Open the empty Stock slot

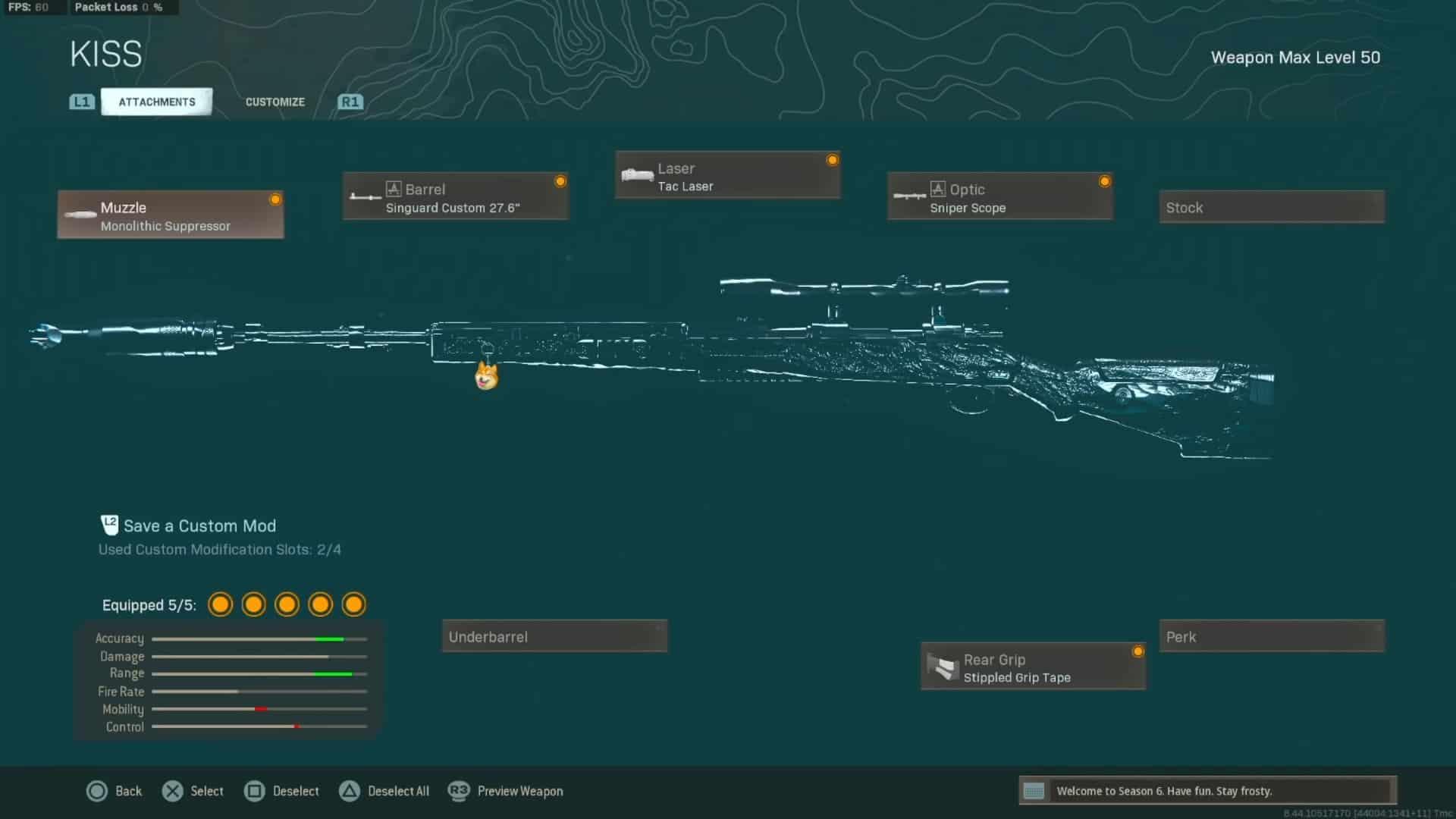tap(1272, 207)
